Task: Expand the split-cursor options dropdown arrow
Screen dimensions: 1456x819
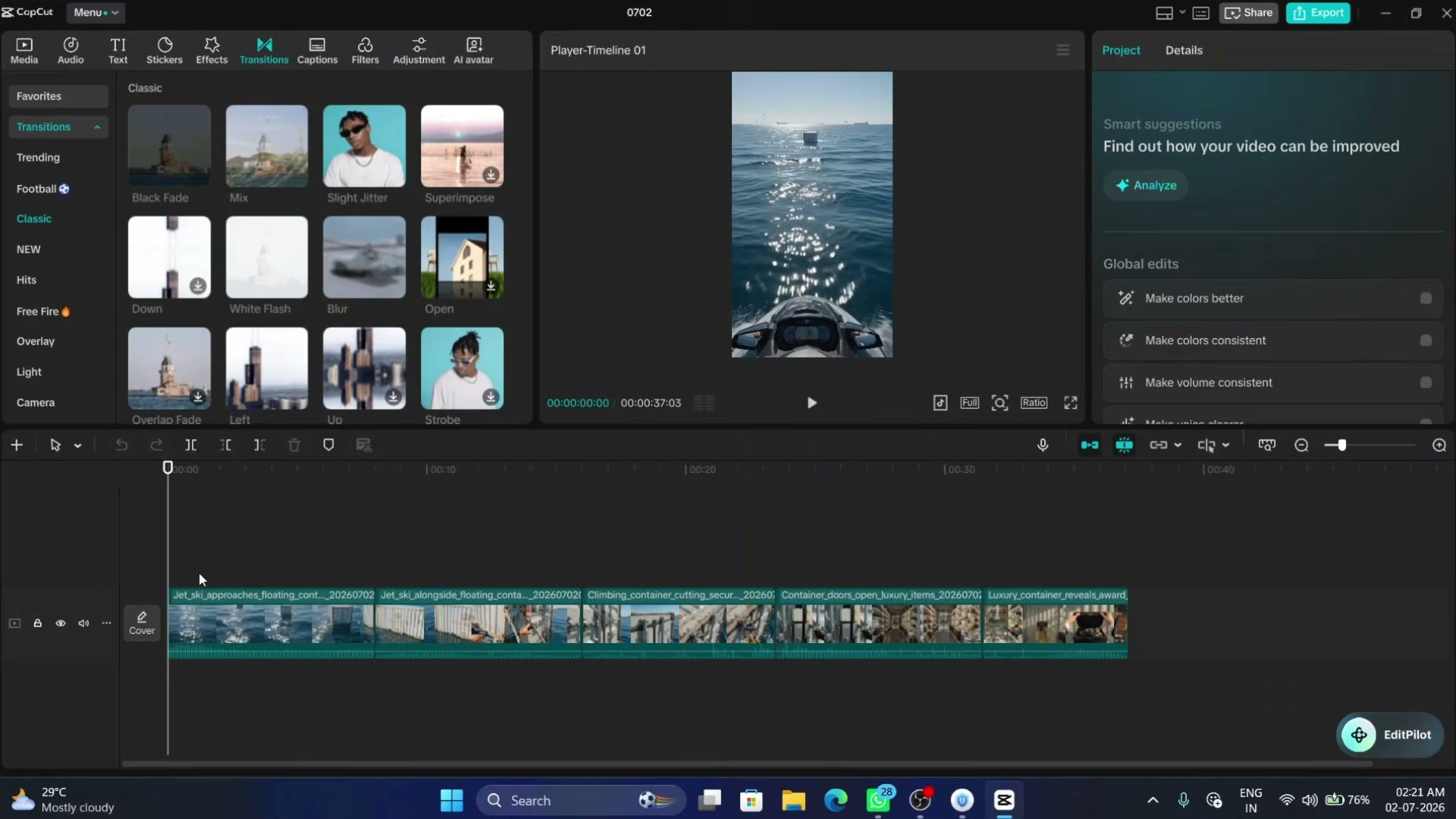Action: click(x=1225, y=445)
